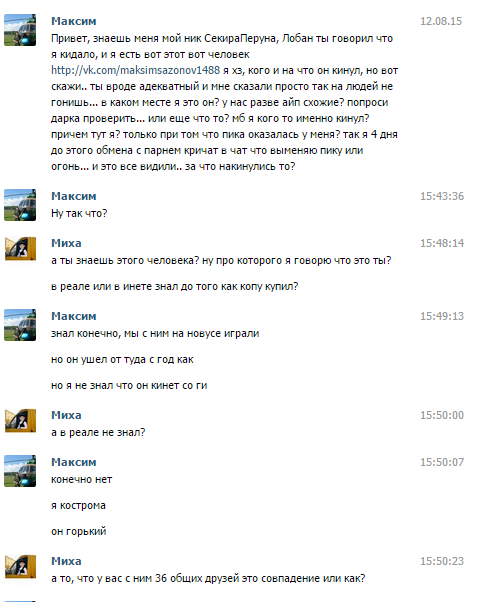
Task: Click Миха name on the 15:50:23 message
Action: pyautogui.click(x=66, y=561)
